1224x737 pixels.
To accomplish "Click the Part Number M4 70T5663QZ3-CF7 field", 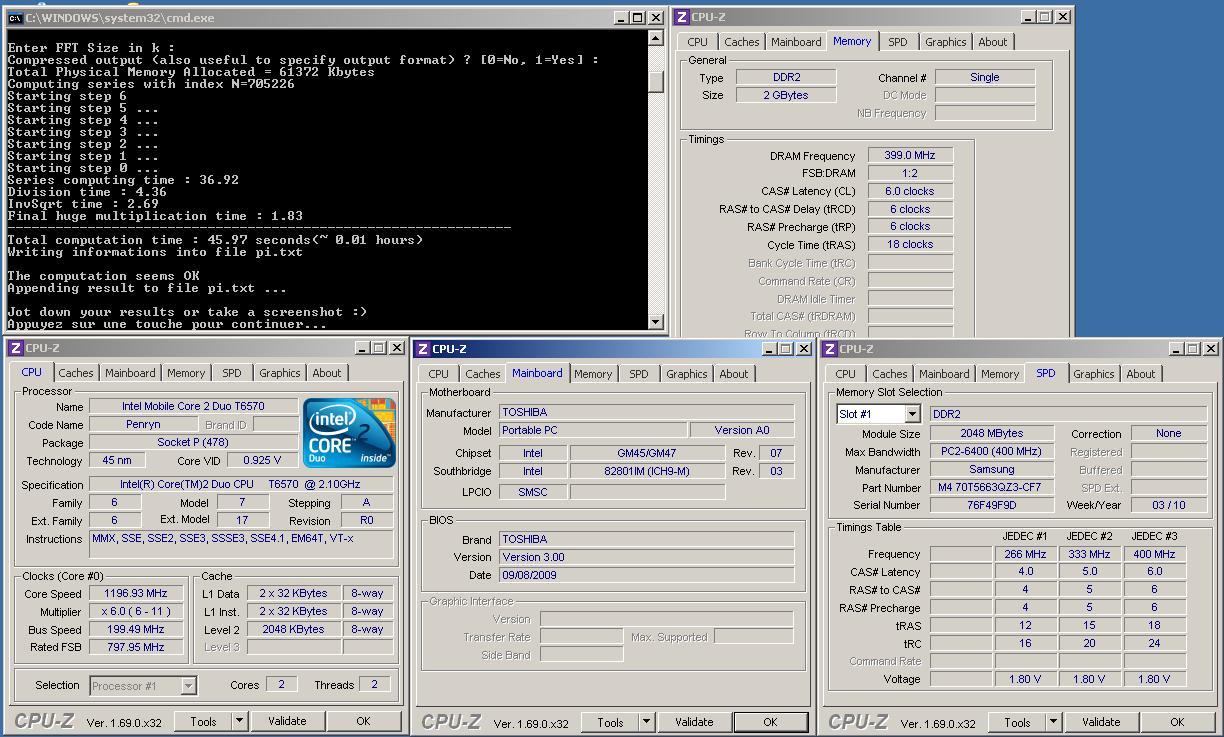I will [x=992, y=487].
